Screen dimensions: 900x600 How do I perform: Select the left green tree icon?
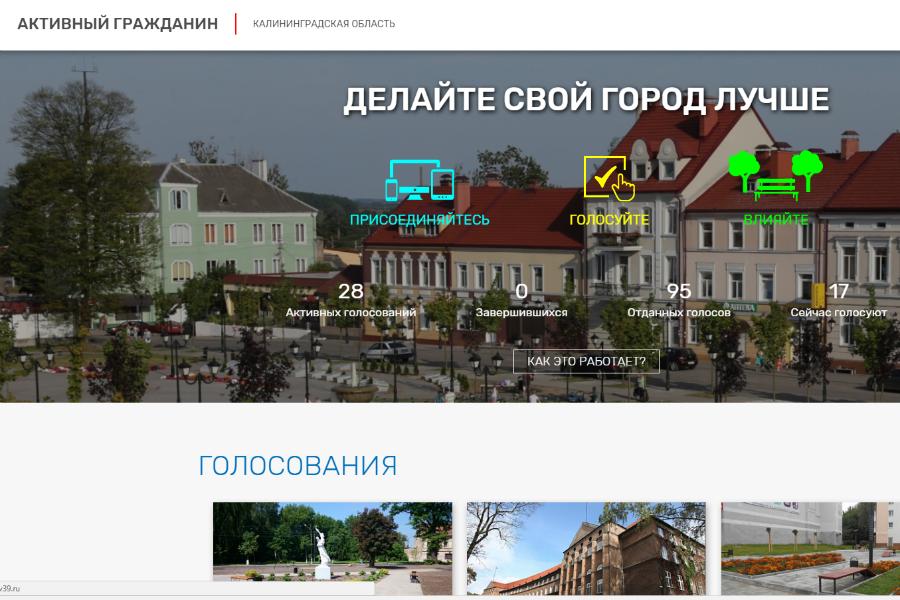[x=743, y=165]
